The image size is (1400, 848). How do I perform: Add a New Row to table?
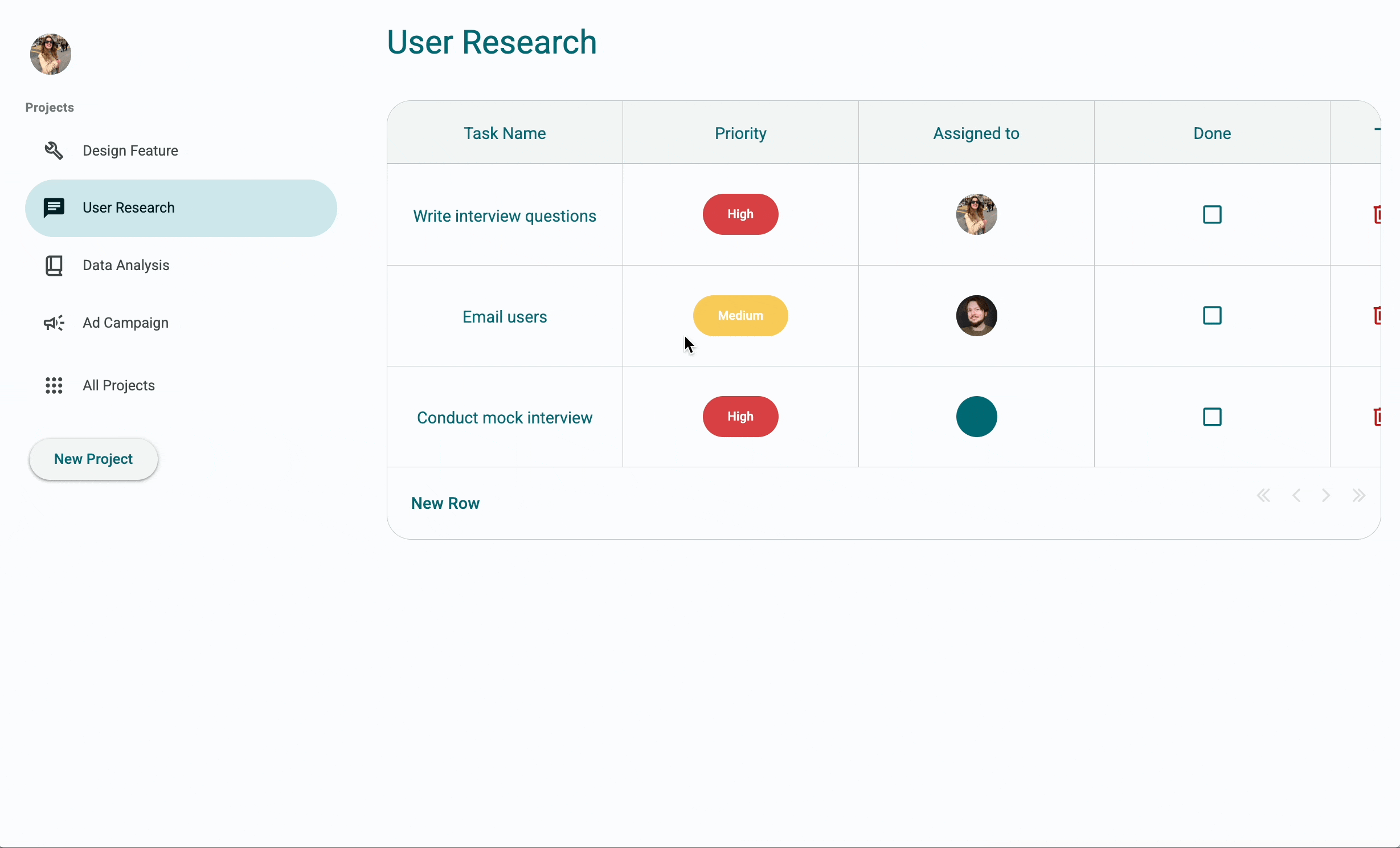coord(445,504)
